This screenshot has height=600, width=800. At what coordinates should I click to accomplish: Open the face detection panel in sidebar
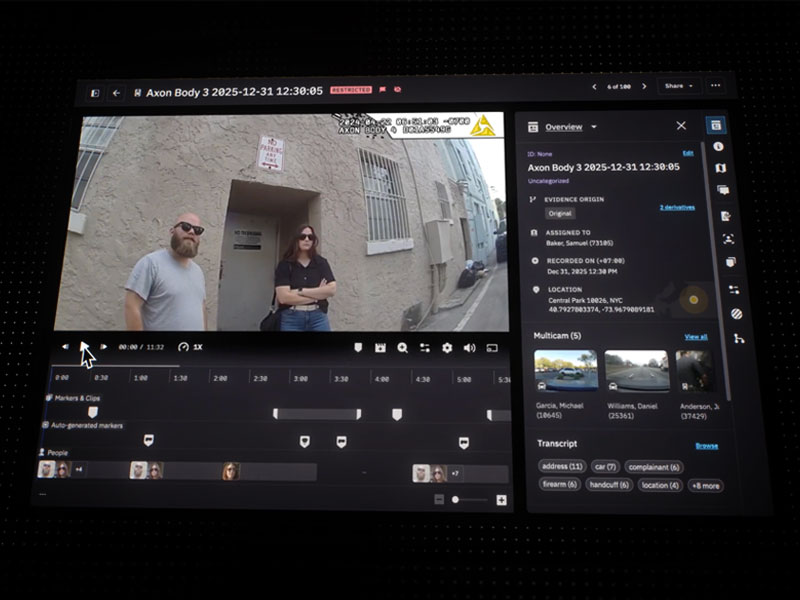pyautogui.click(x=727, y=239)
